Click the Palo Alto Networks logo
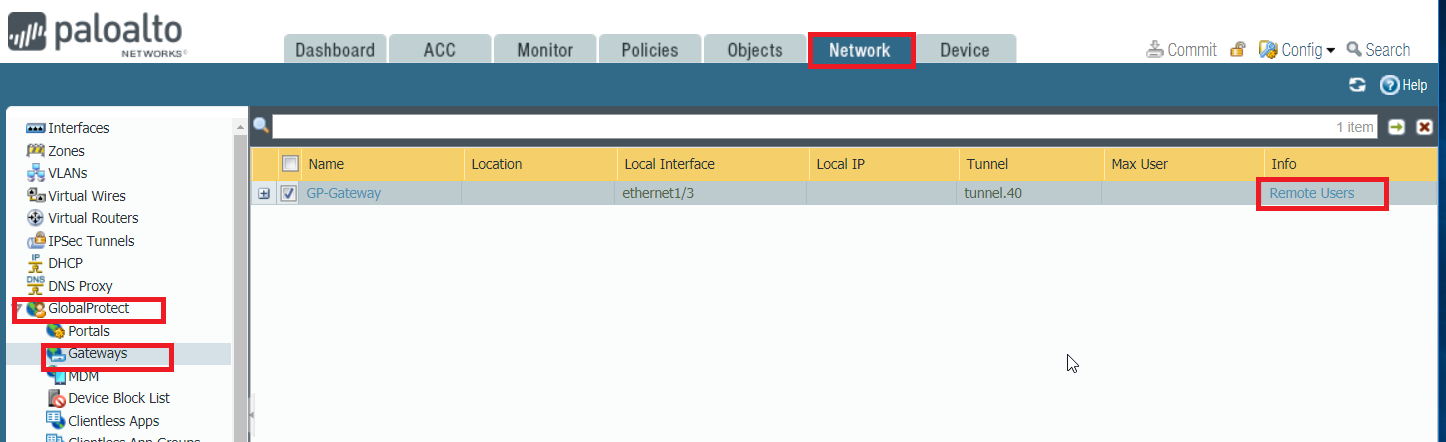Image resolution: width=1446 pixels, height=442 pixels. (95, 36)
